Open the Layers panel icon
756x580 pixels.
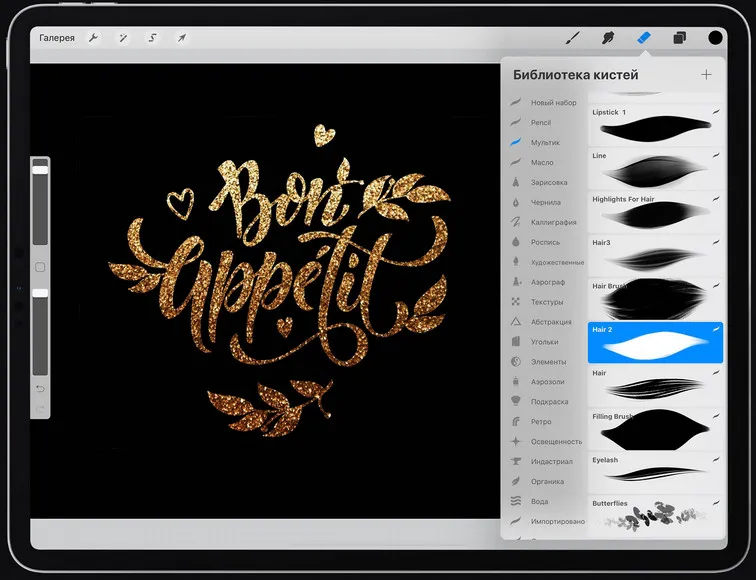[680, 38]
